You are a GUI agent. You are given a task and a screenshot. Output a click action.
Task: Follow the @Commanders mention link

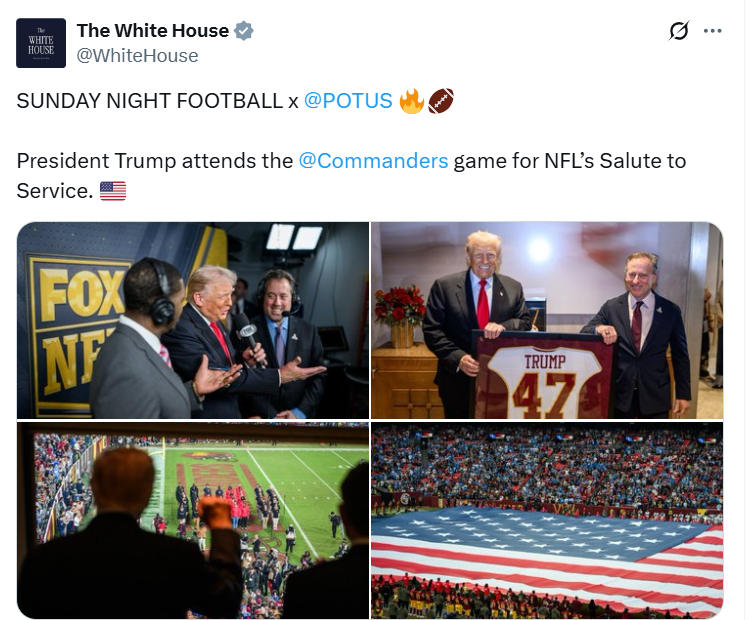pyautogui.click(x=373, y=161)
